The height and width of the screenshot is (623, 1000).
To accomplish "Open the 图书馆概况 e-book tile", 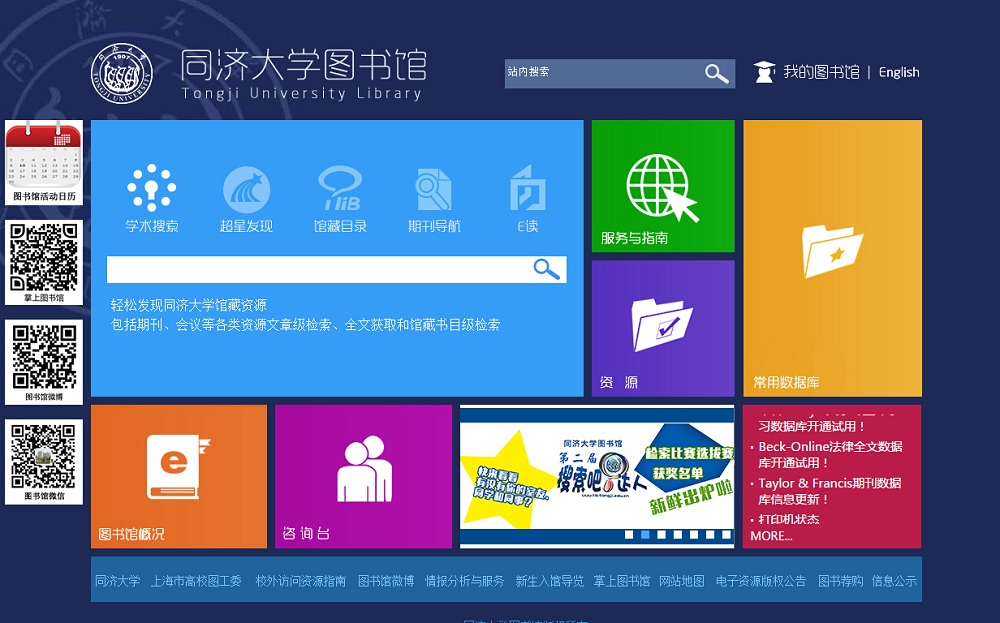I will (x=179, y=476).
